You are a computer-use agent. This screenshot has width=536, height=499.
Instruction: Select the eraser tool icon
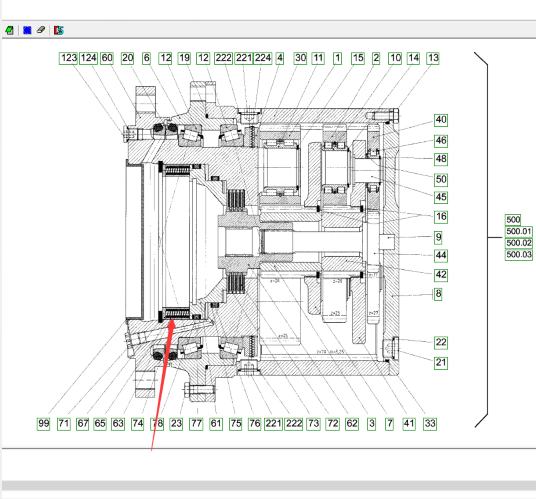pos(41,30)
